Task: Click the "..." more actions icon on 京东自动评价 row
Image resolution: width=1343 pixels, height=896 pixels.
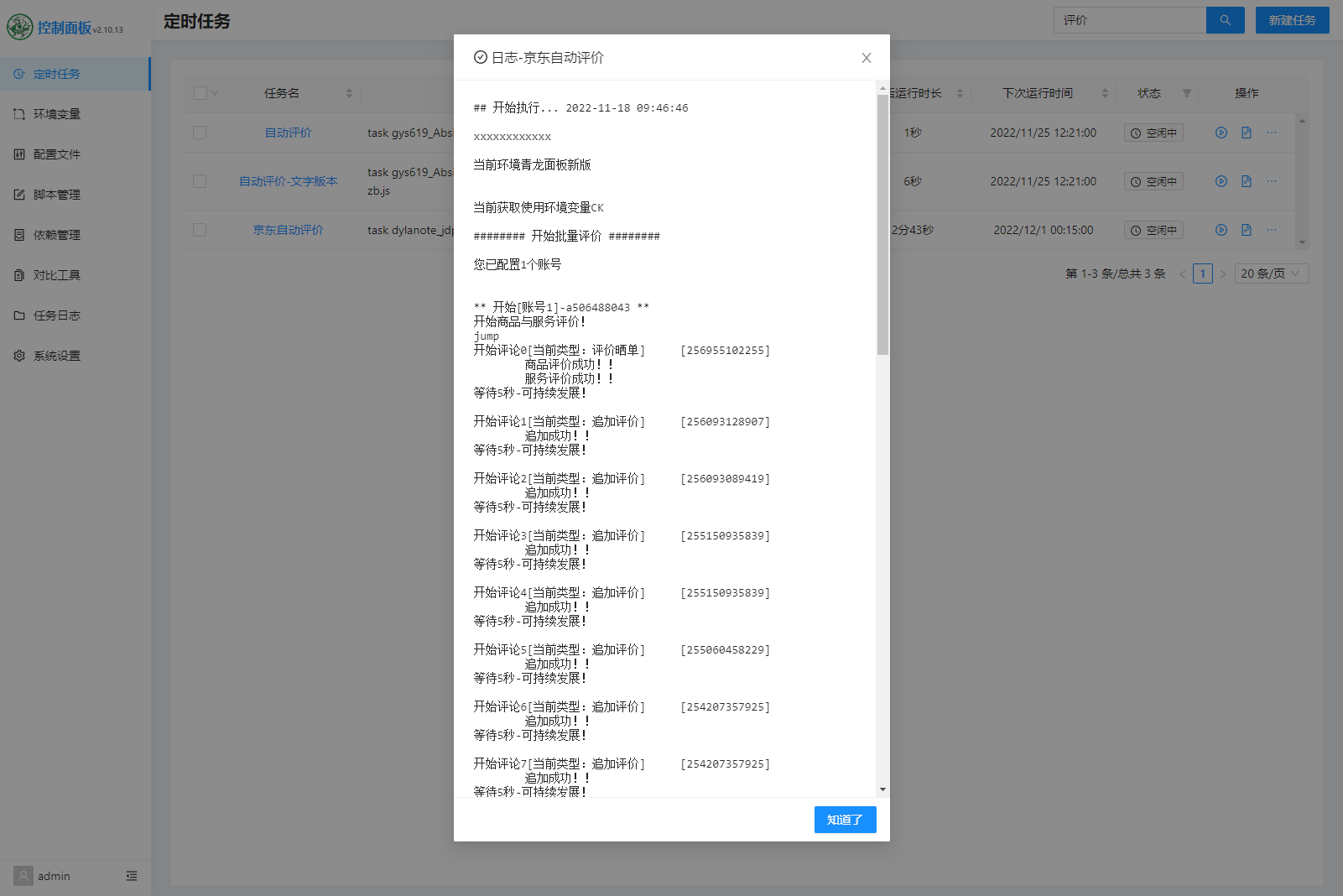Action: (1272, 229)
